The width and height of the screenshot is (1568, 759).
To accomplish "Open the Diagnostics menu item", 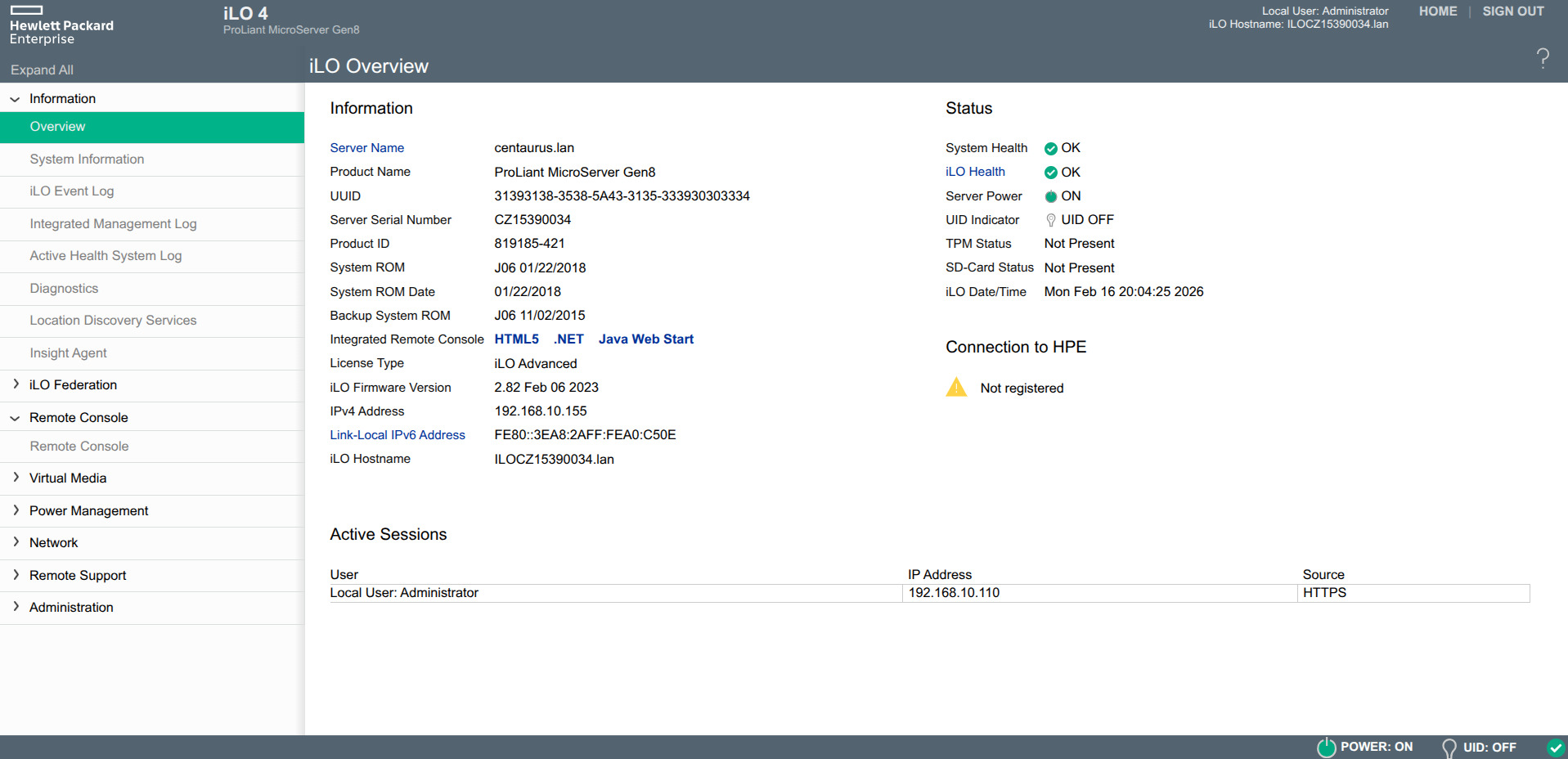I will [64, 289].
